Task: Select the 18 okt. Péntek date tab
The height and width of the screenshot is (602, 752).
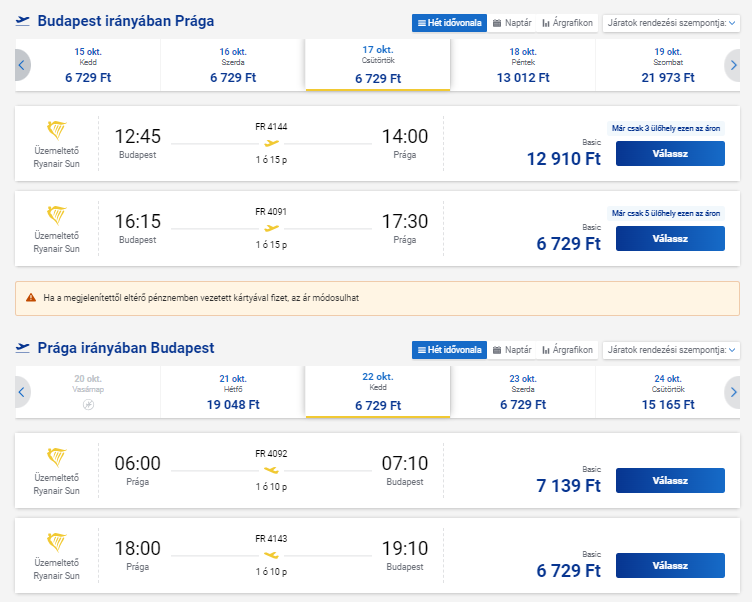Action: 523,65
